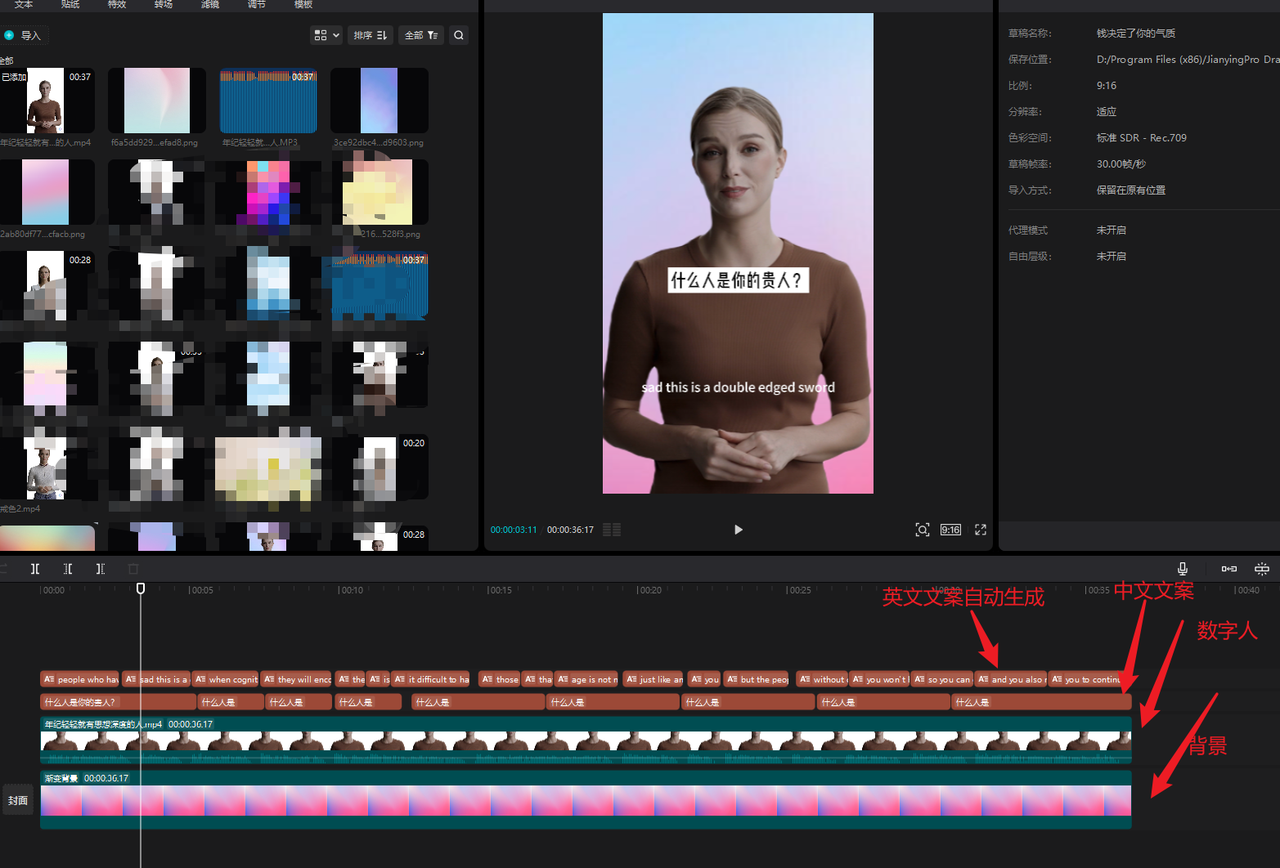Image resolution: width=1280 pixels, height=868 pixels.
Task: Click the total duration 00:00:36:17
Action: click(x=570, y=530)
